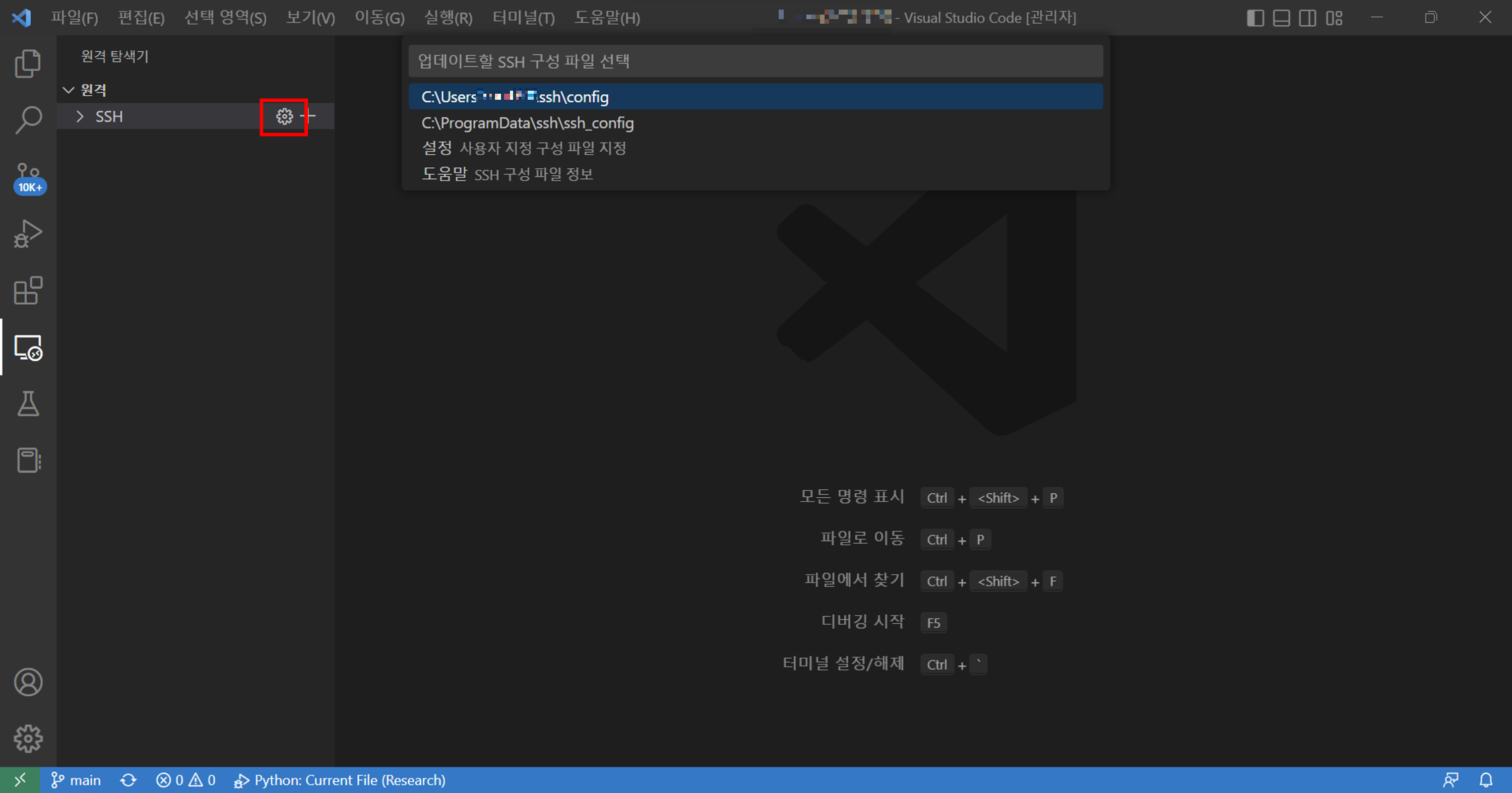Image resolution: width=1512 pixels, height=793 pixels.
Task: Open Accounts icon in activity bar
Action: [x=28, y=682]
